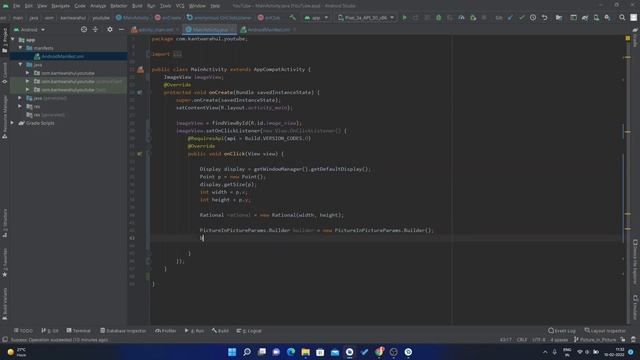Click the Git update project arrow icon
The image size is (640, 360).
(x=510, y=18)
